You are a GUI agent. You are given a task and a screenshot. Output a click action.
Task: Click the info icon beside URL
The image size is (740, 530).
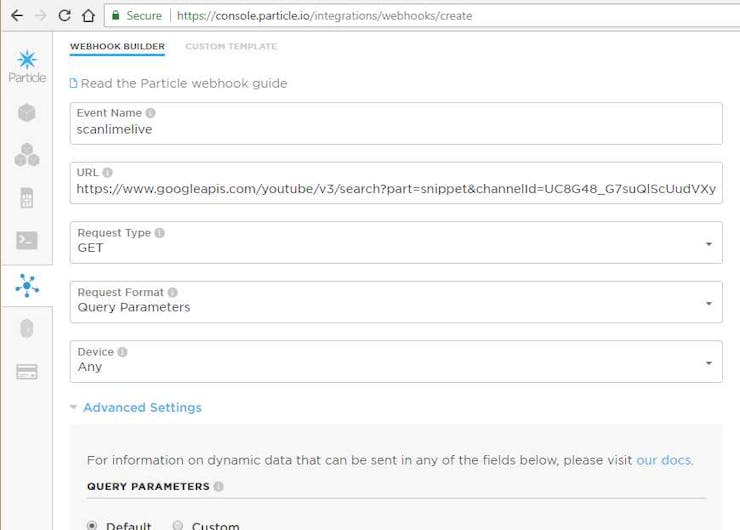coord(108,172)
